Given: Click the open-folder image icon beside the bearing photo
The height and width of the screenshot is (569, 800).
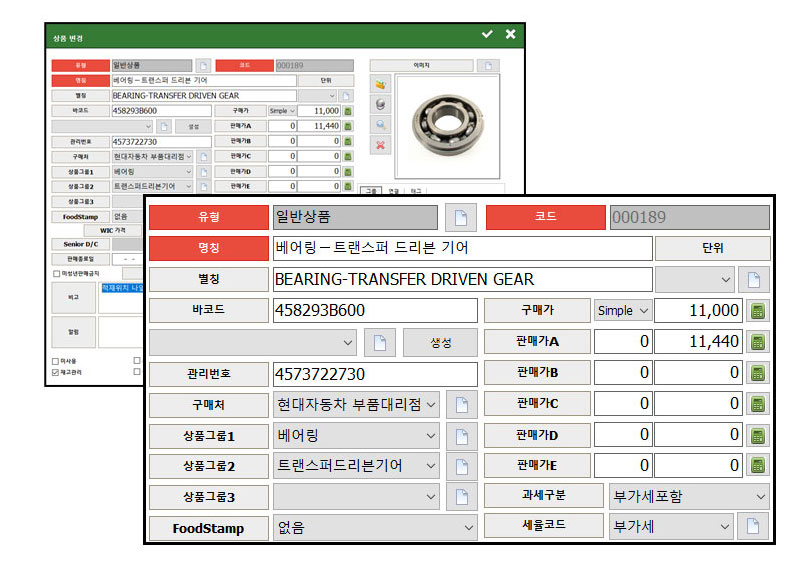Looking at the screenshot, I should 380,84.
